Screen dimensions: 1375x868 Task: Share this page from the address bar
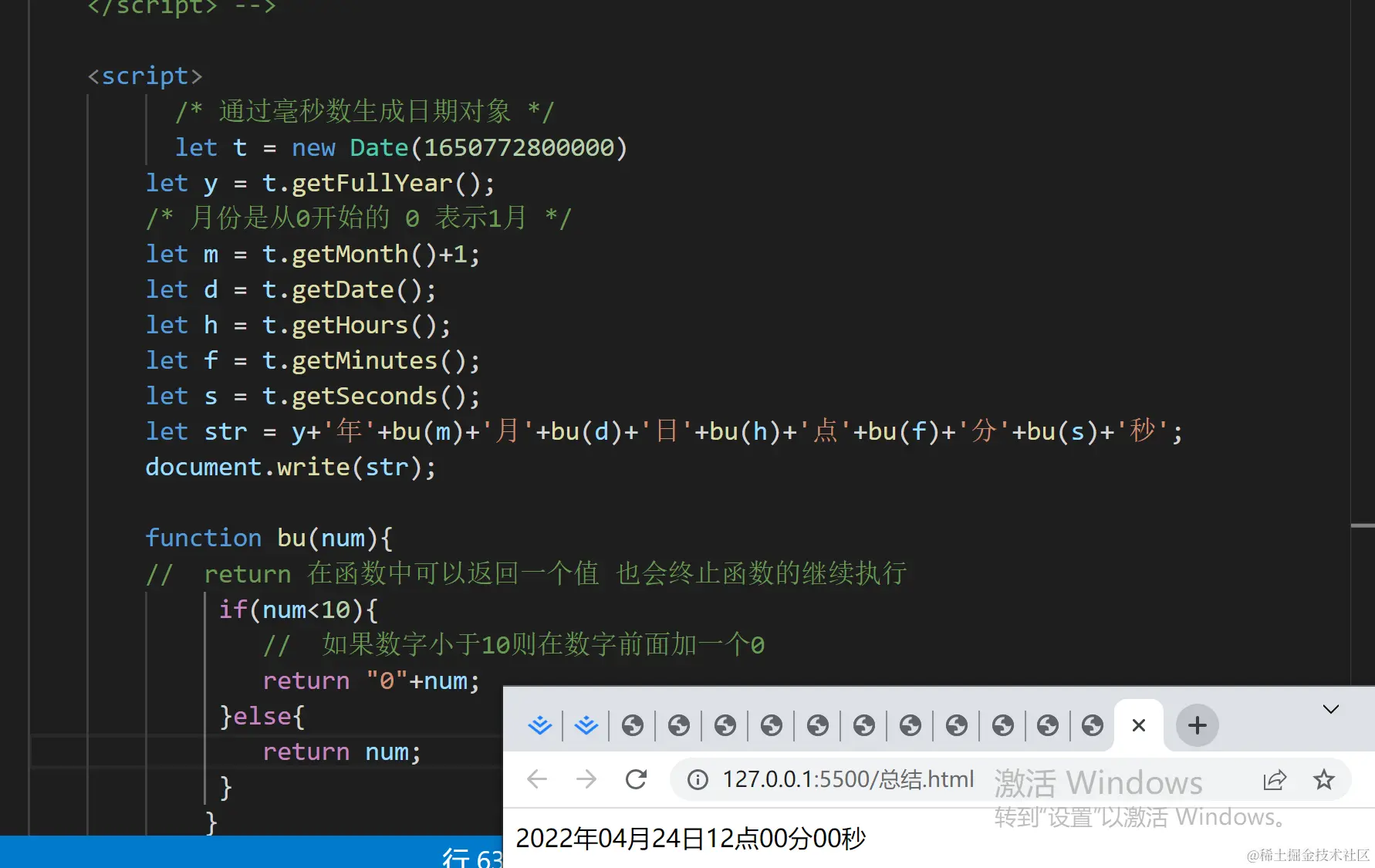click(1275, 780)
